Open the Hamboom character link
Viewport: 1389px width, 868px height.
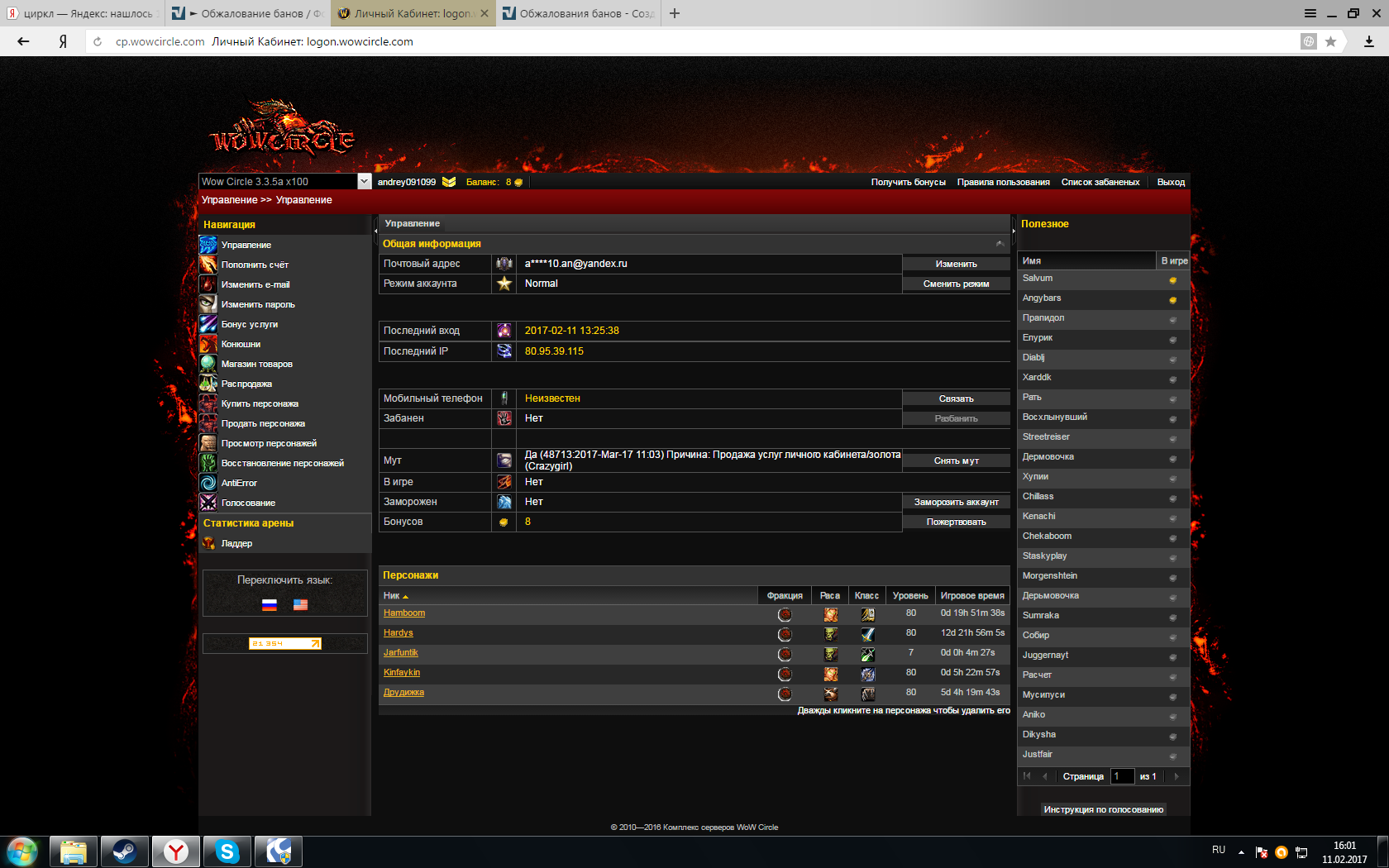point(404,613)
